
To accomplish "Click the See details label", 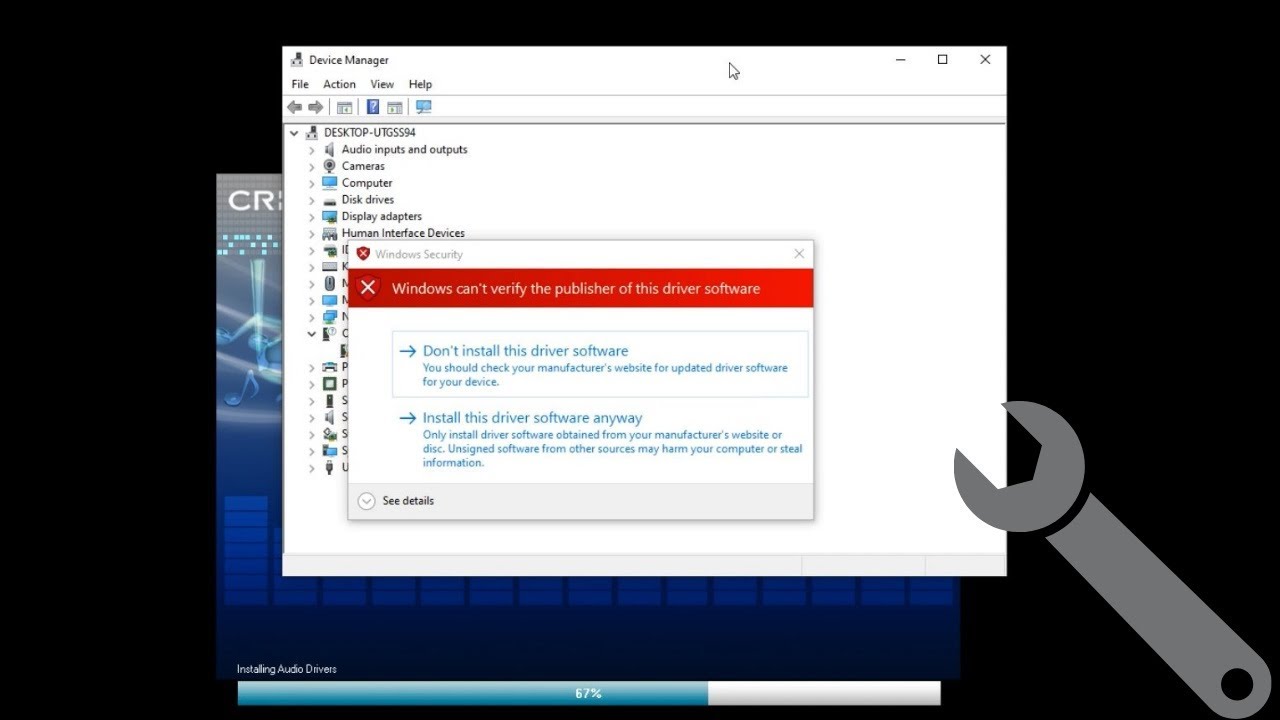I will pos(408,501).
